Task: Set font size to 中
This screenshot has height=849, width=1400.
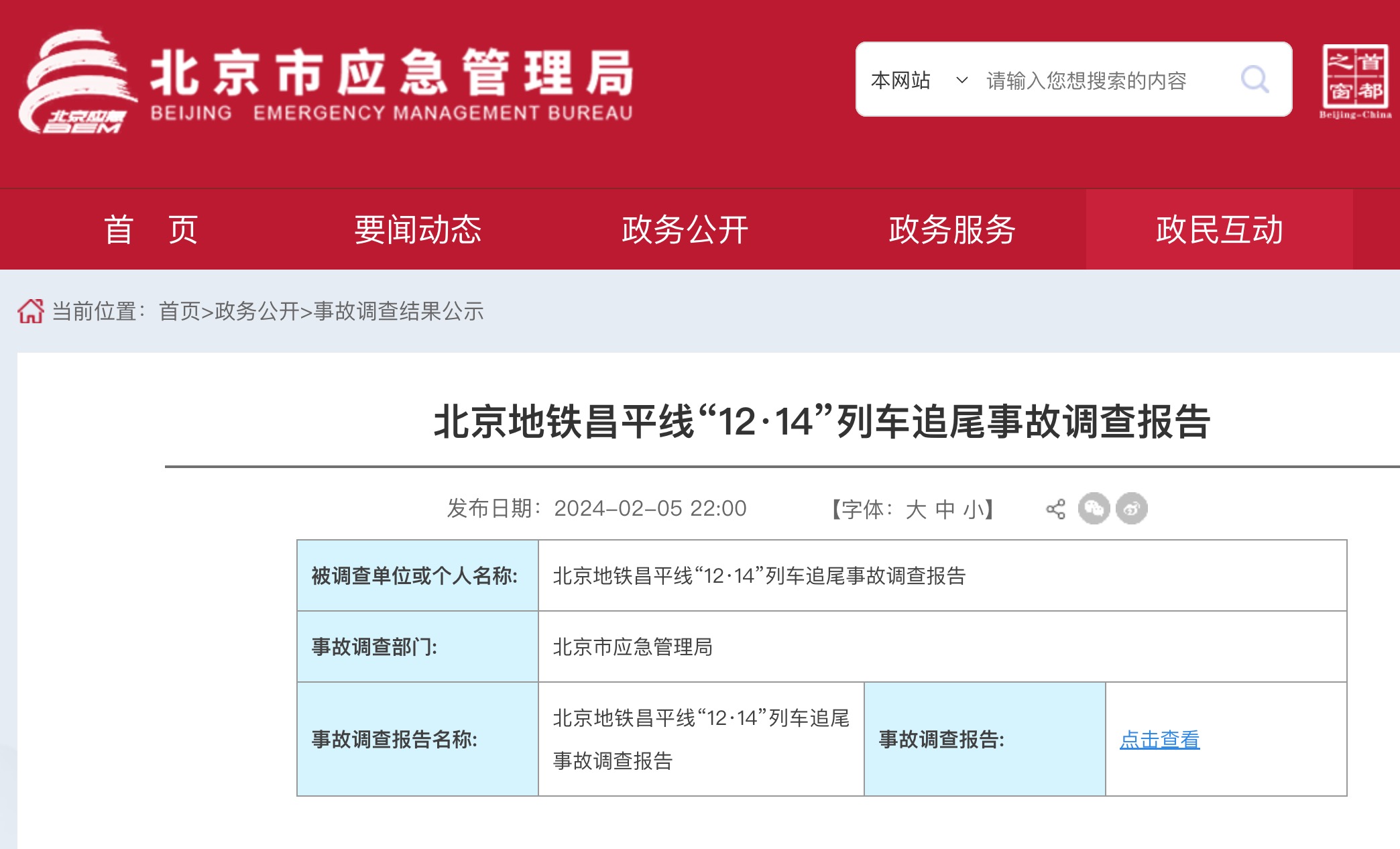Action: coord(945,510)
